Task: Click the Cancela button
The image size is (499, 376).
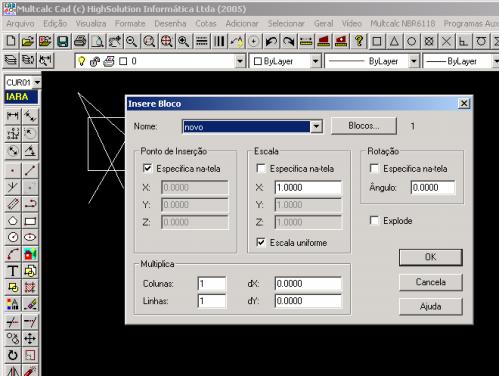Action: point(430,282)
